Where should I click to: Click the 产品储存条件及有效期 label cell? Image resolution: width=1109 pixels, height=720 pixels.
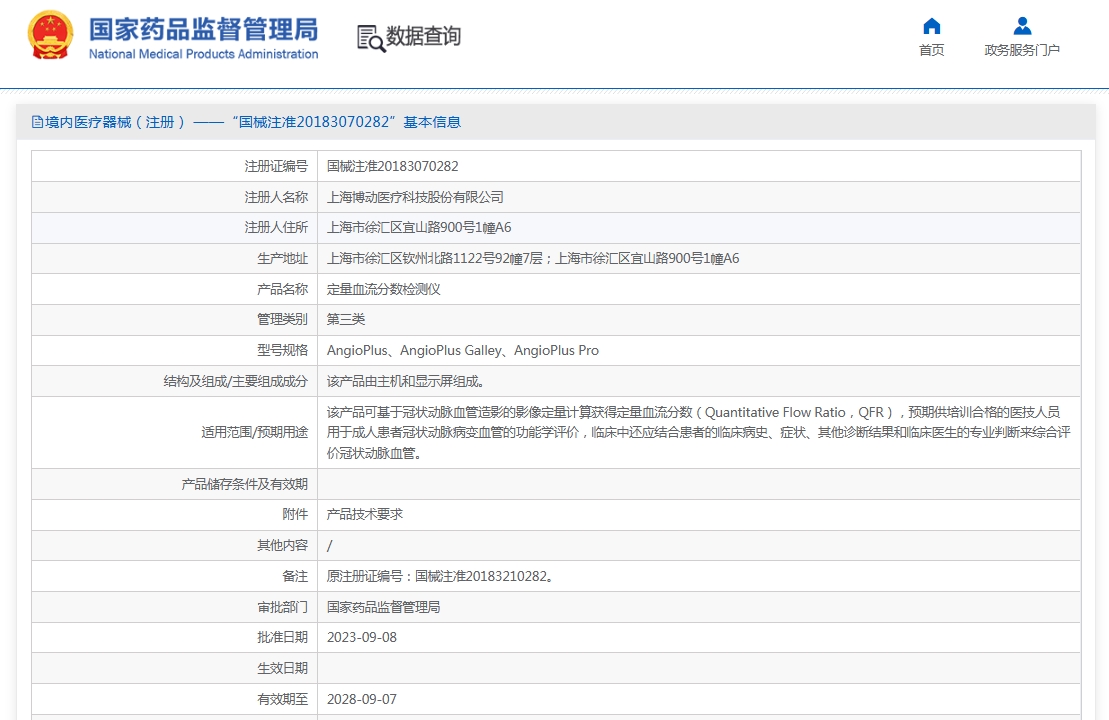175,484
